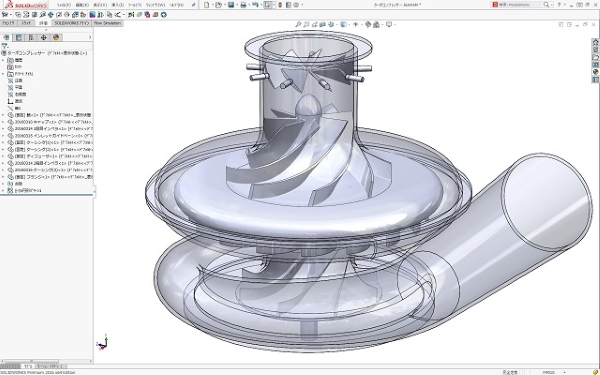Switch to the SOLIDWORKS アドイン tab
The image size is (600, 375).
(x=72, y=23)
